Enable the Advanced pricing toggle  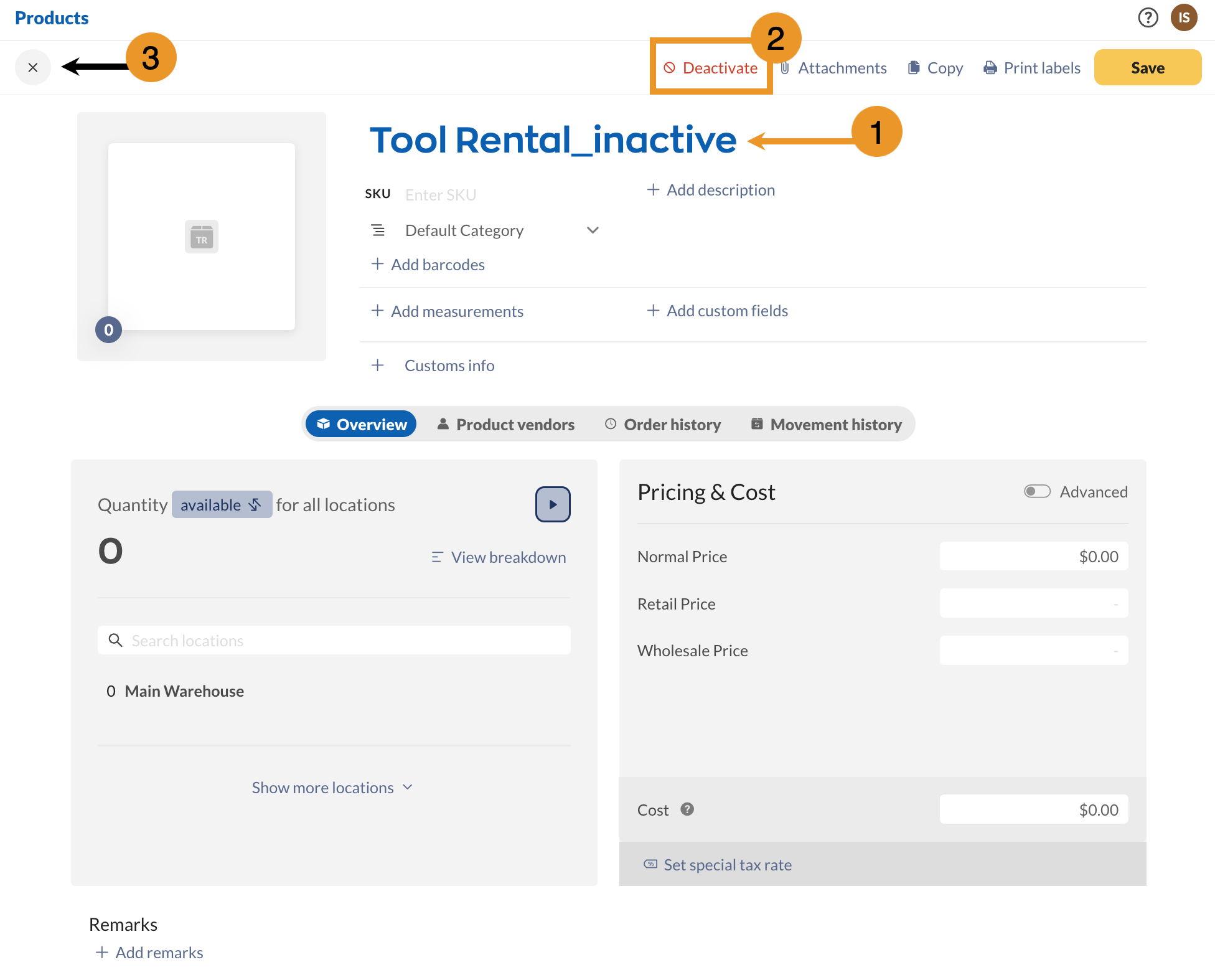(1037, 491)
